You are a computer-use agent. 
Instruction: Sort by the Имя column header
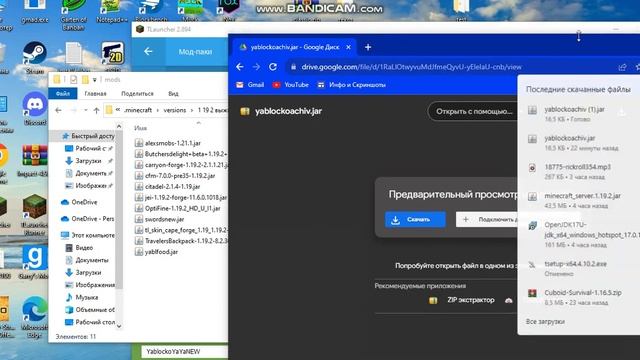coord(140,128)
